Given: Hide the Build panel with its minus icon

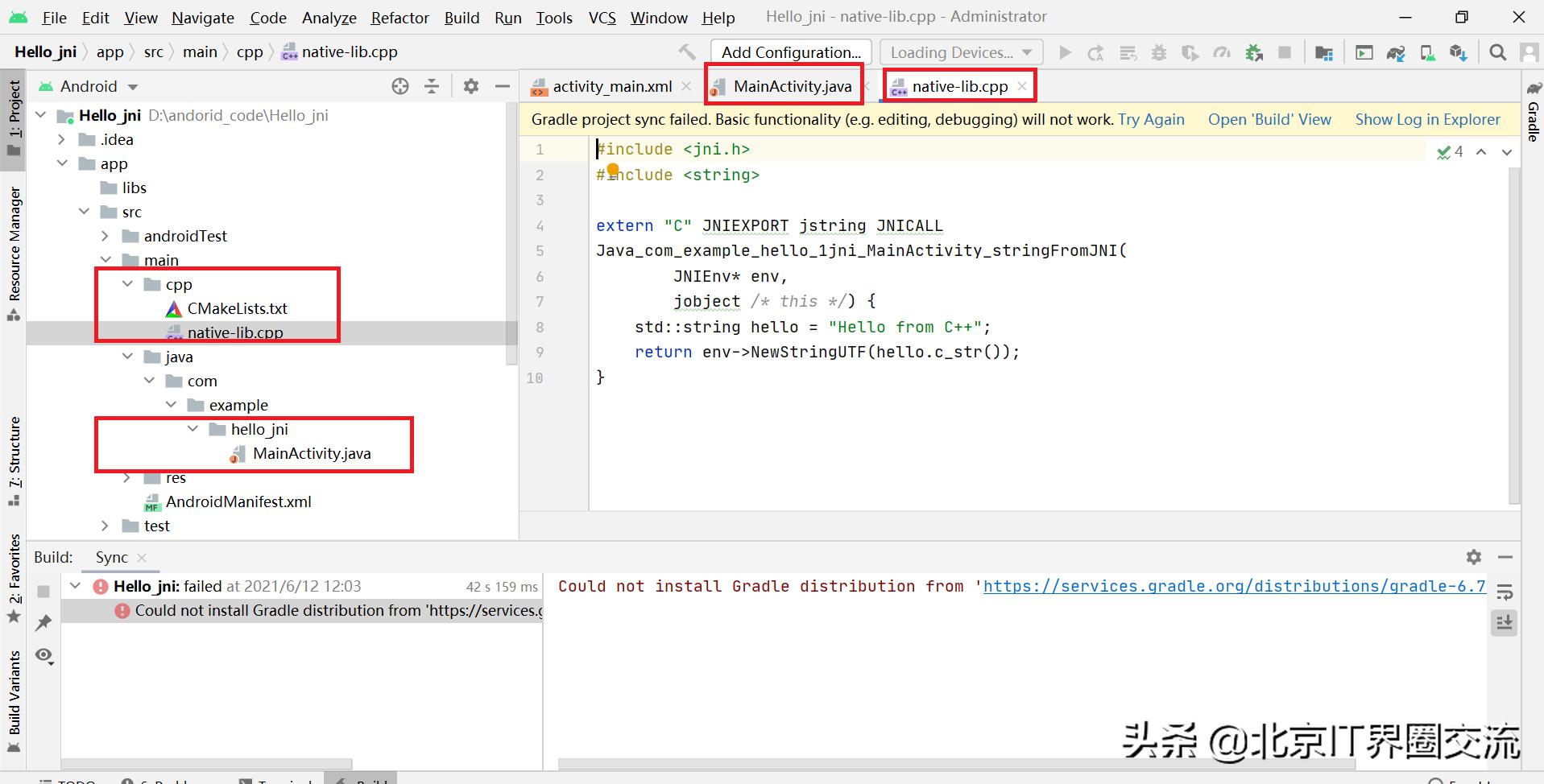Looking at the screenshot, I should 1505,557.
